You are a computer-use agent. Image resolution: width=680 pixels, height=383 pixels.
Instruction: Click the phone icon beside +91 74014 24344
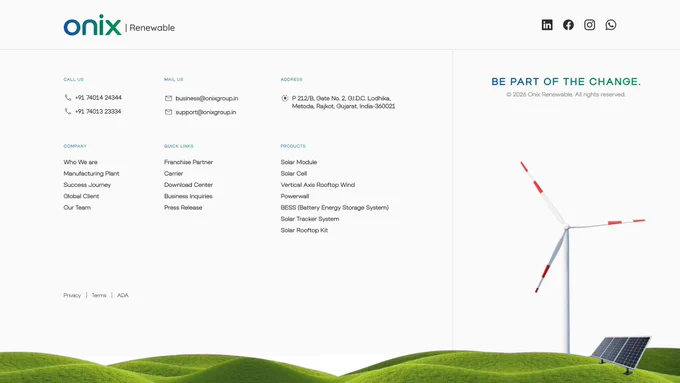coord(68,98)
